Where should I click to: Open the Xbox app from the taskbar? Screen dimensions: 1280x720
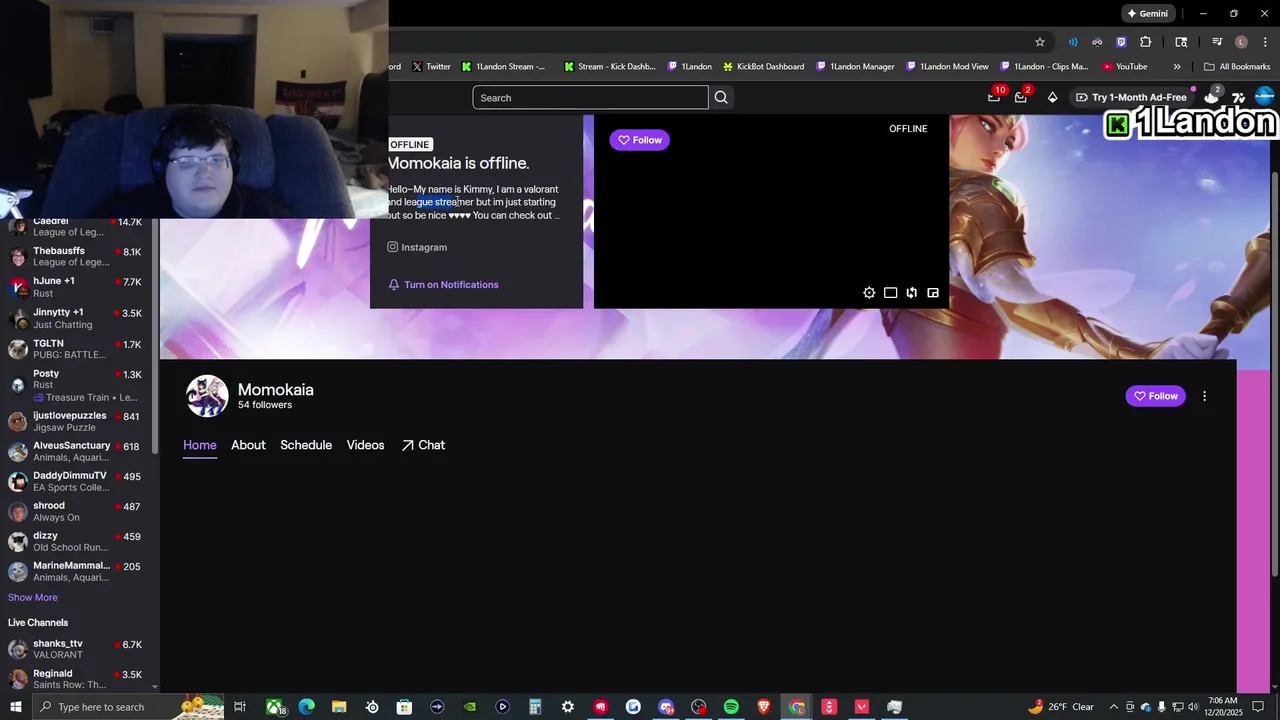coord(274,707)
